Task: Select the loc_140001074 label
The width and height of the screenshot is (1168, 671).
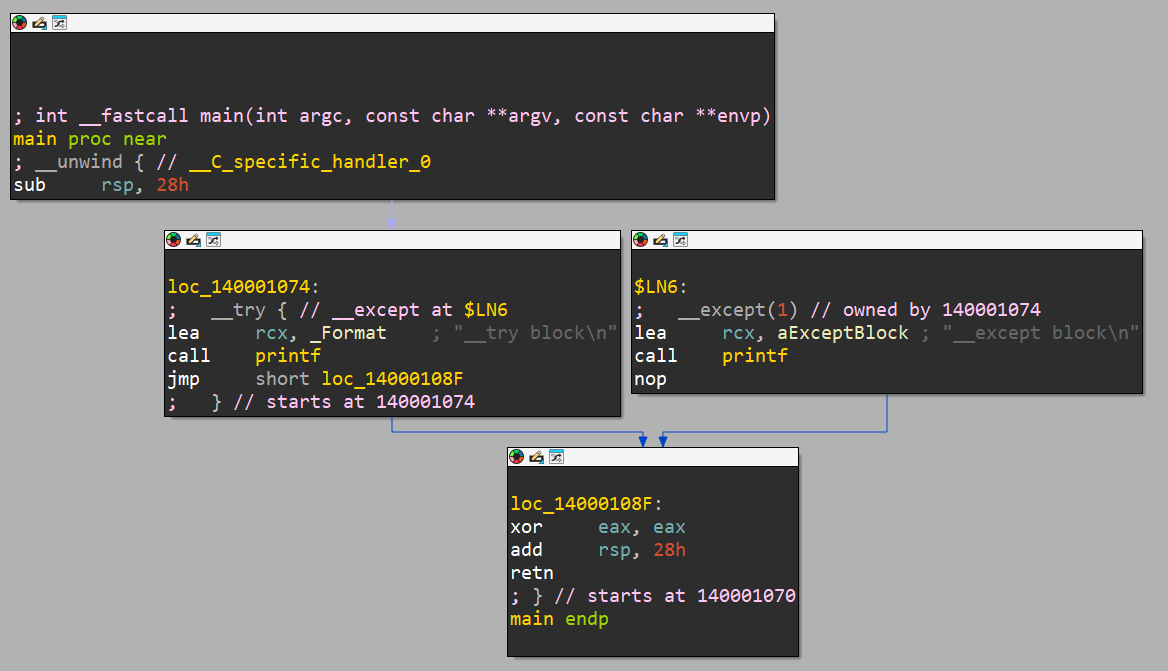Action: pos(243,287)
